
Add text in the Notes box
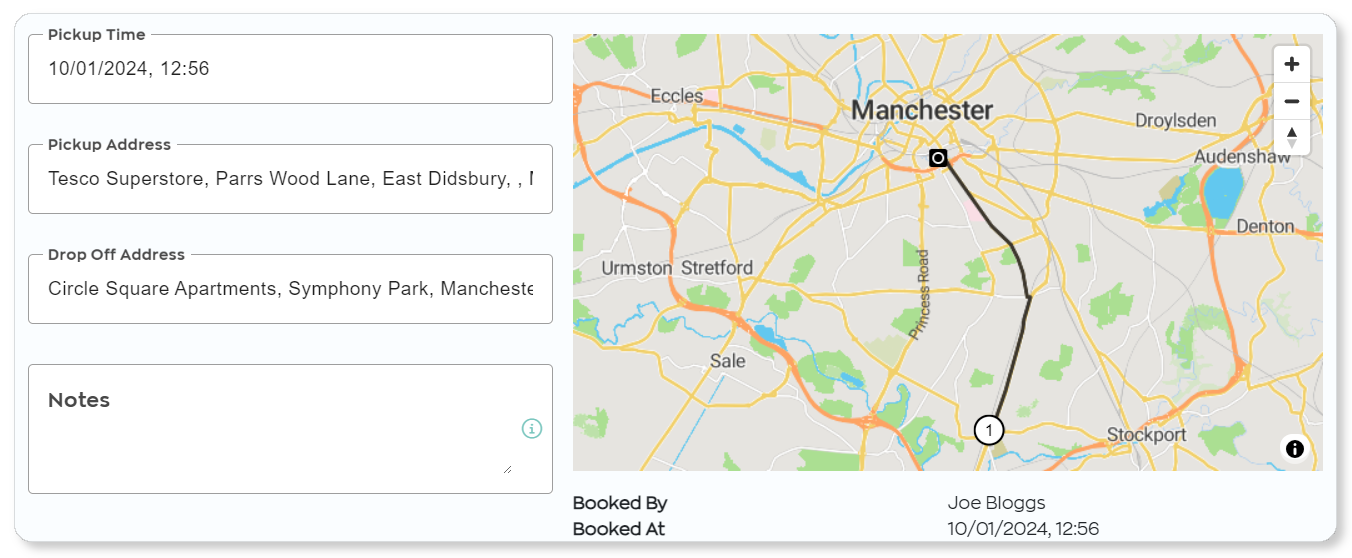tap(290, 429)
